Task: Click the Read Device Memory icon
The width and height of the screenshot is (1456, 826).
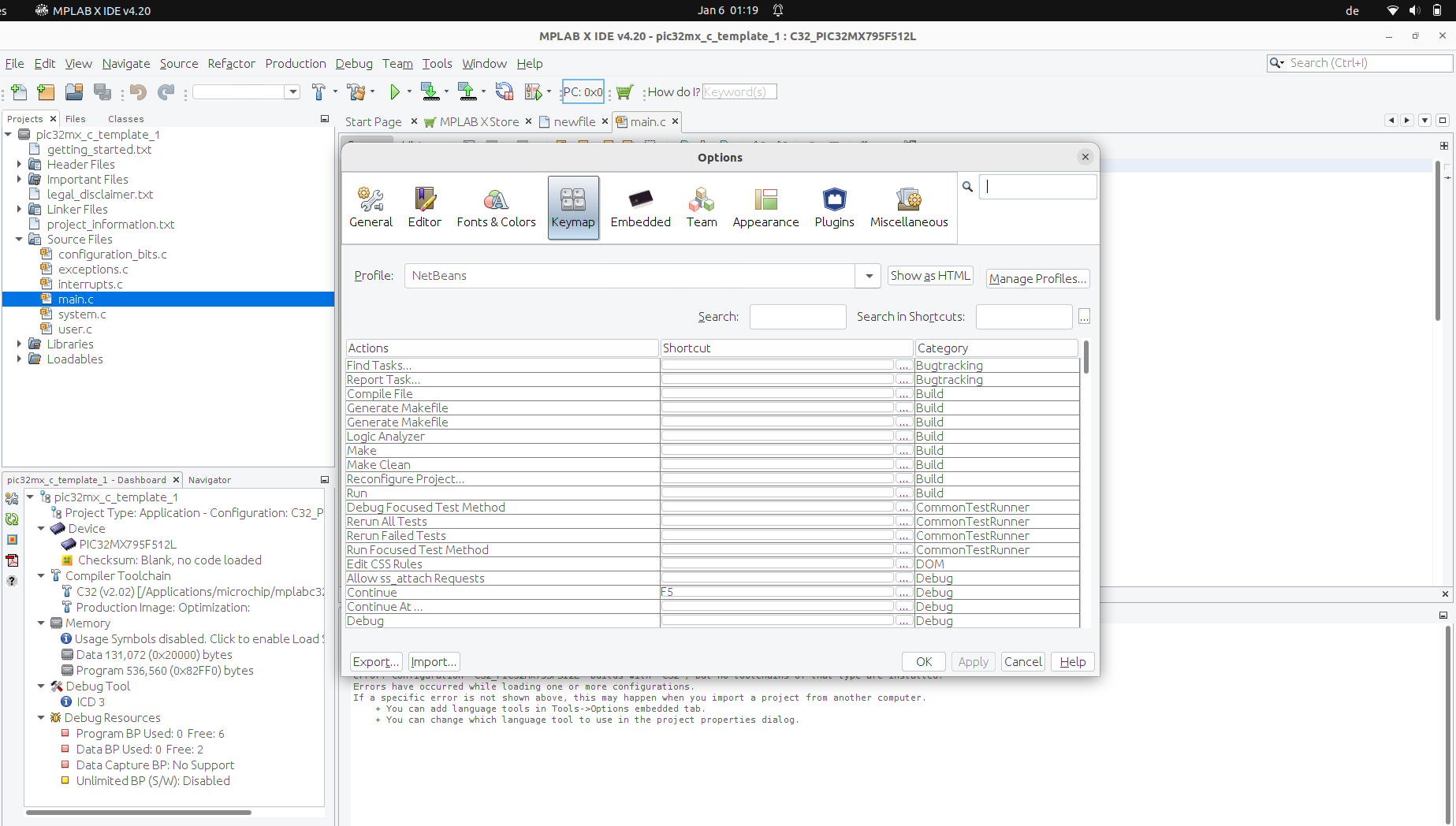Action: pyautogui.click(x=467, y=92)
